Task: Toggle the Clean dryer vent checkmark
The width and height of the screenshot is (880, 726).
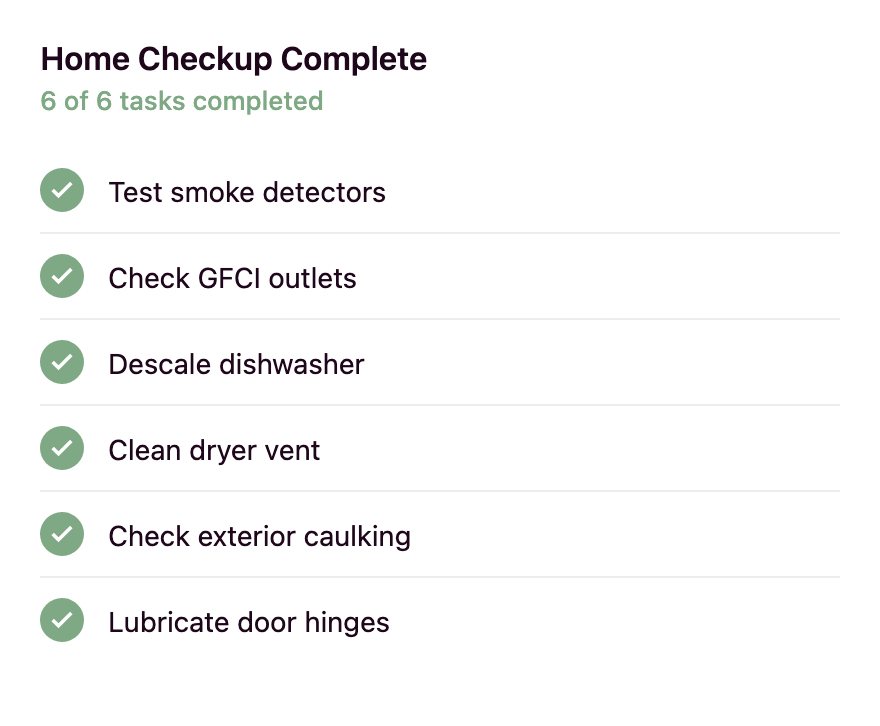Action: coord(62,449)
